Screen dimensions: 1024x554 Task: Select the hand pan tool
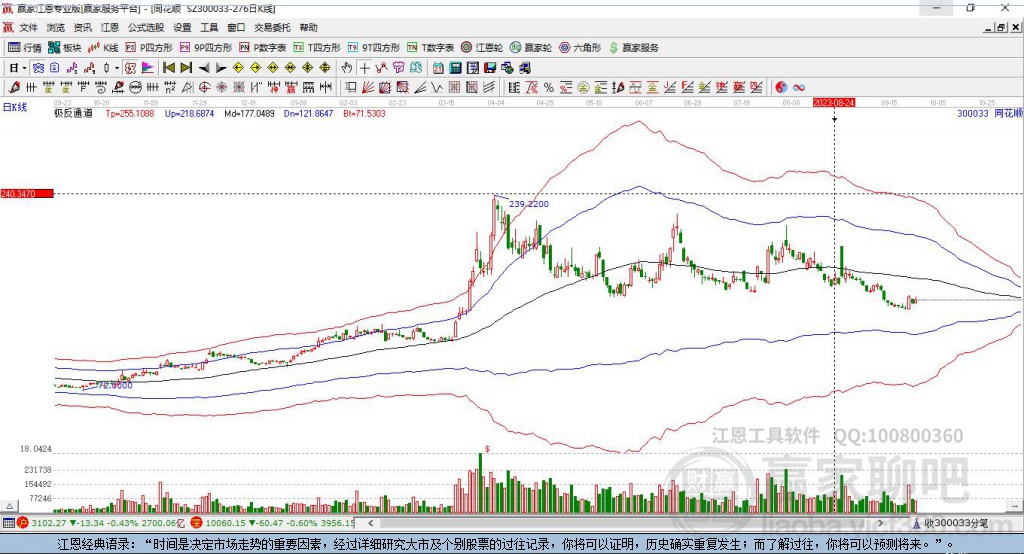347,68
